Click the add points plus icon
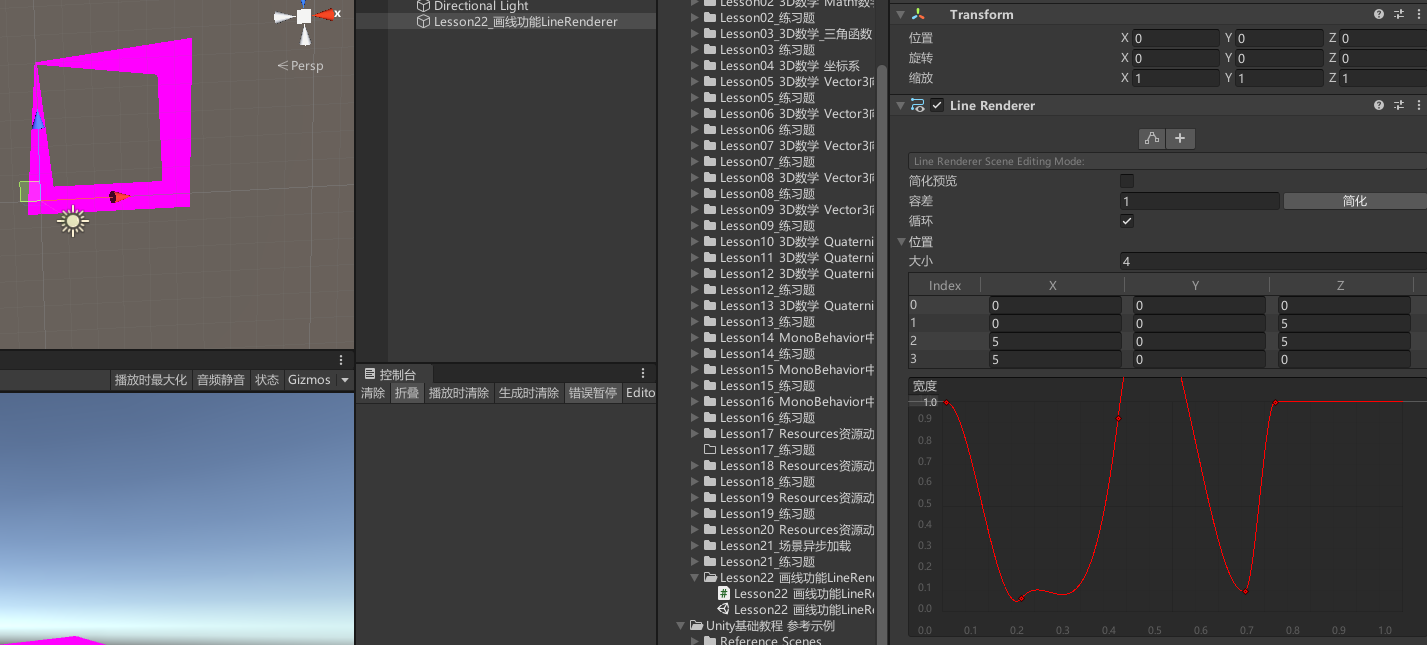Viewport: 1427px width, 645px height. [1180, 139]
